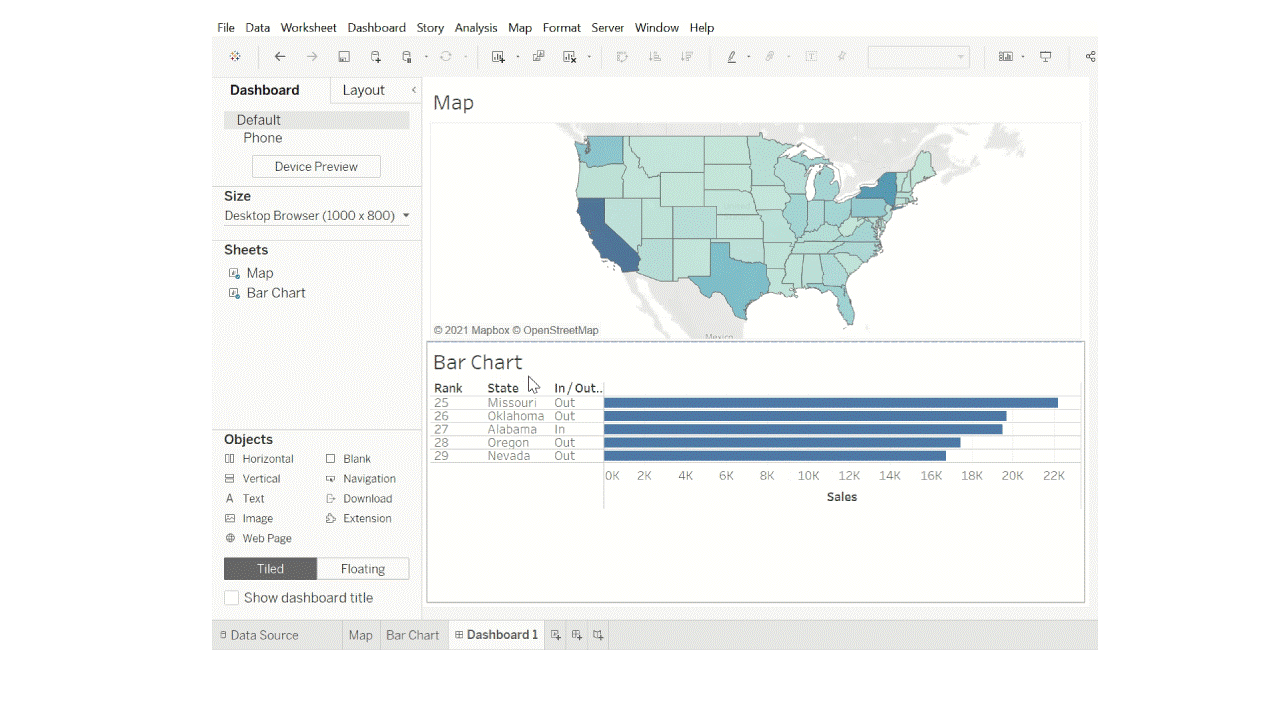Click the Tableau logo start page icon
Screen dimensions: 1280x720
coord(235,57)
